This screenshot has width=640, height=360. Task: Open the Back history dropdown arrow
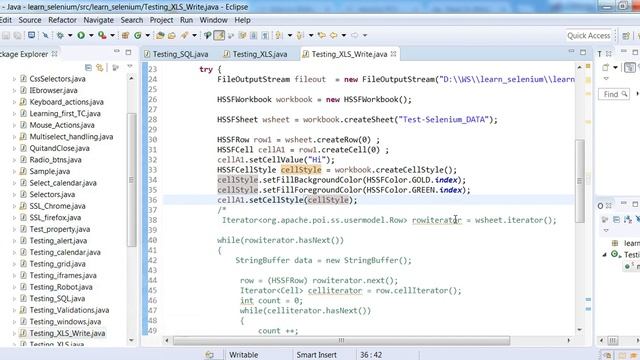click(344, 36)
